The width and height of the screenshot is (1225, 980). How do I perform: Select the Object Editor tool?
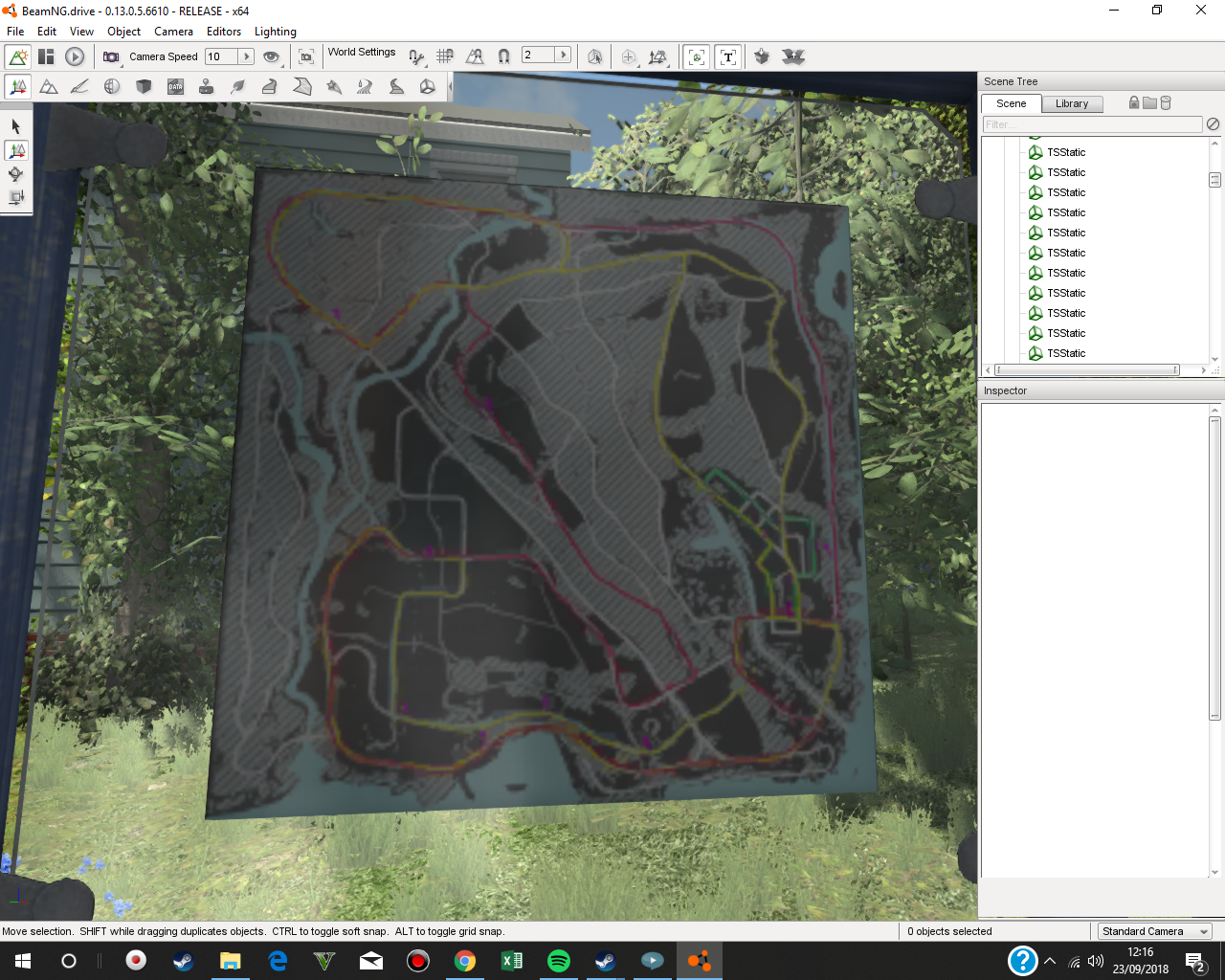18,86
